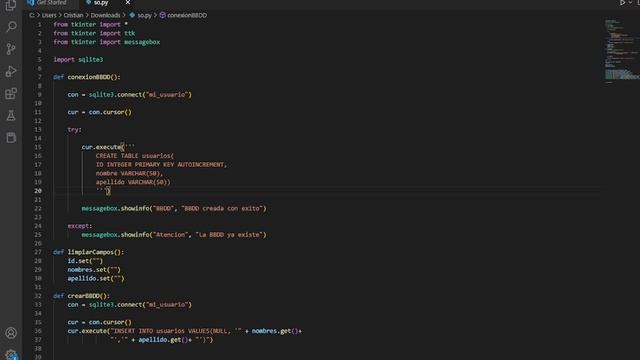
Task: Click the 'def conexionBBDD():' definition
Action: pos(87,77)
